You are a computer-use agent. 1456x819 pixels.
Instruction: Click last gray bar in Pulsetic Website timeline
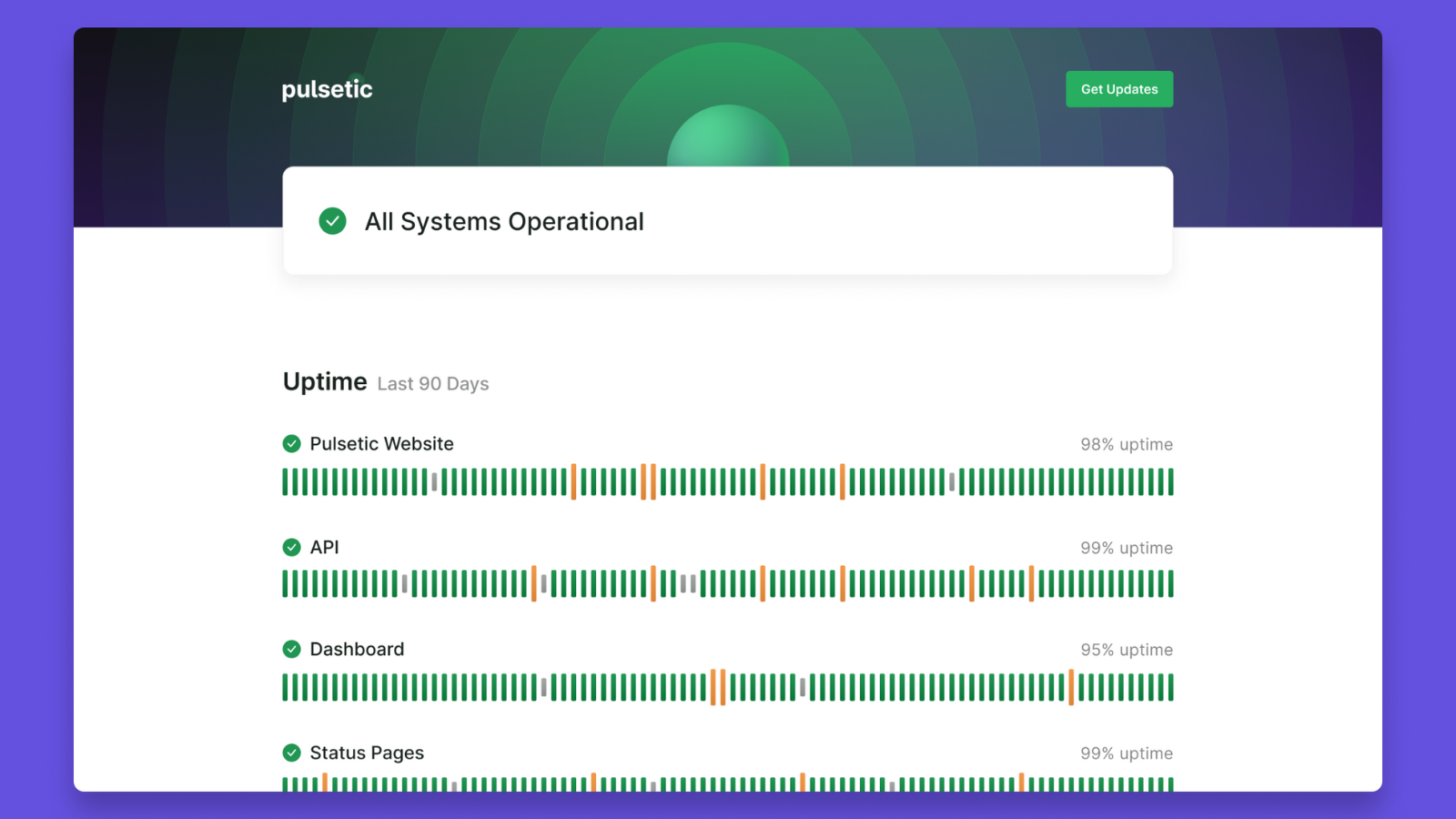[x=952, y=481]
